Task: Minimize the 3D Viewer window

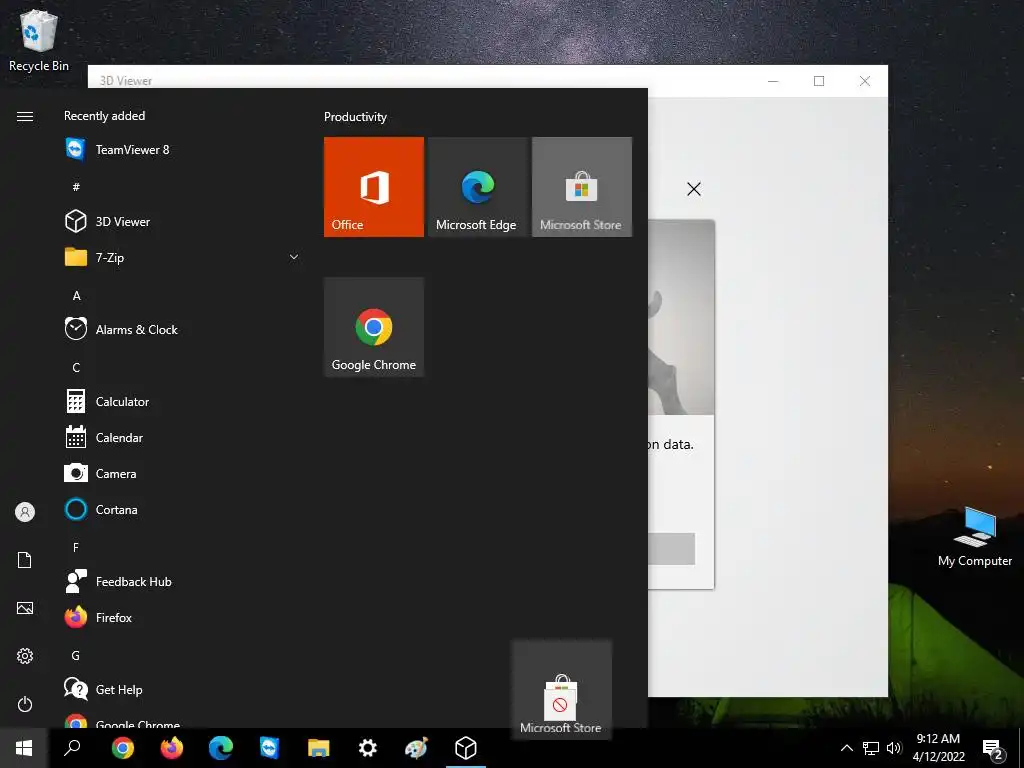Action: pyautogui.click(x=773, y=81)
